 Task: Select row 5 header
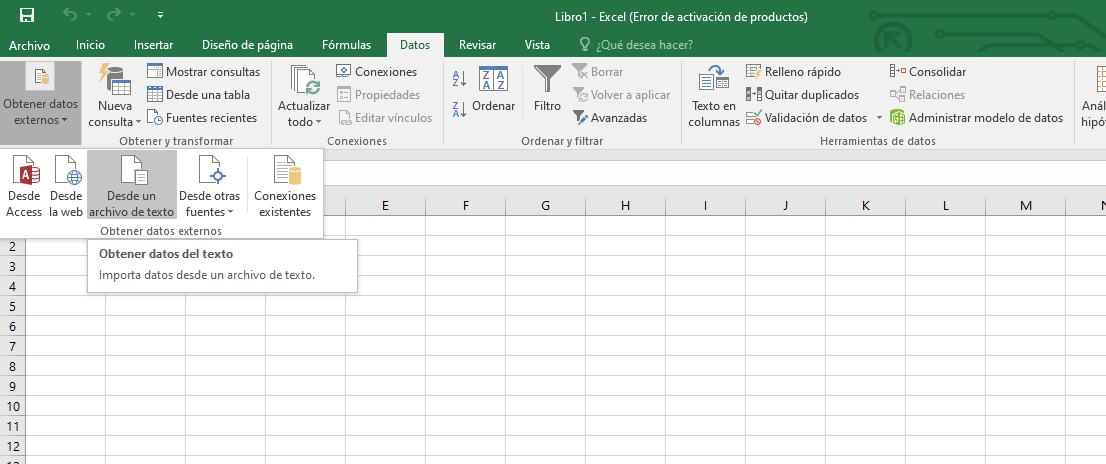(12, 306)
